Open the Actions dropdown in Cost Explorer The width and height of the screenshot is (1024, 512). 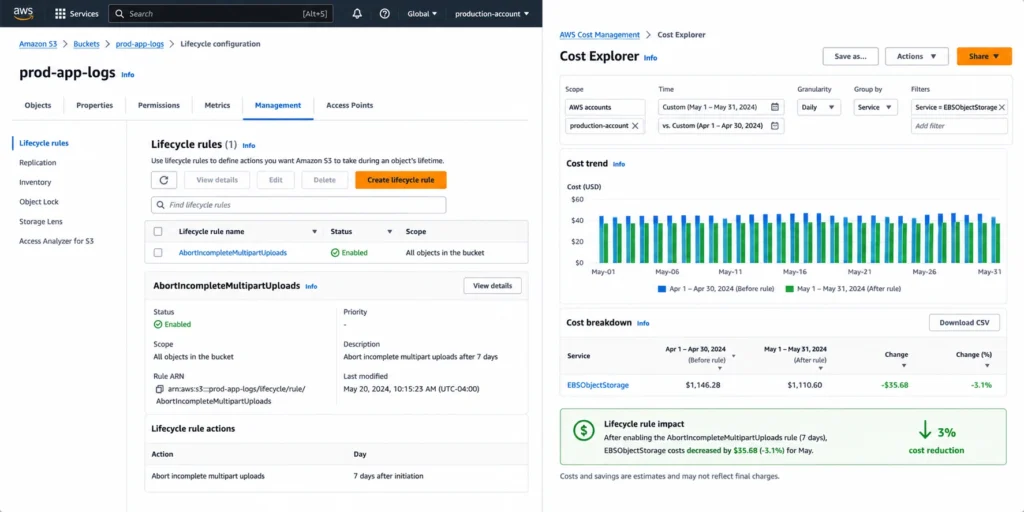tap(916, 57)
